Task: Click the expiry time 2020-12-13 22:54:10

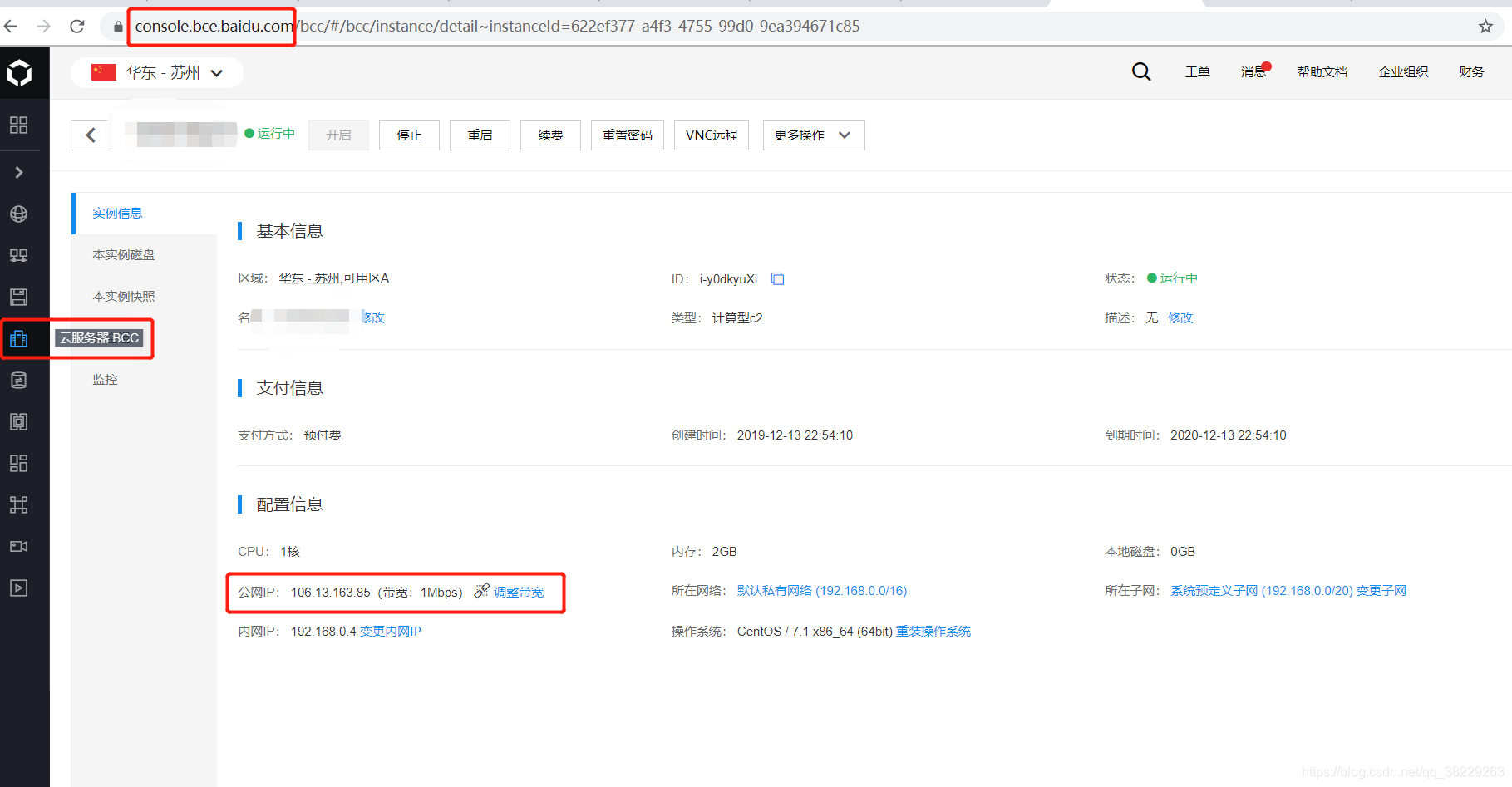Action: click(x=1228, y=435)
